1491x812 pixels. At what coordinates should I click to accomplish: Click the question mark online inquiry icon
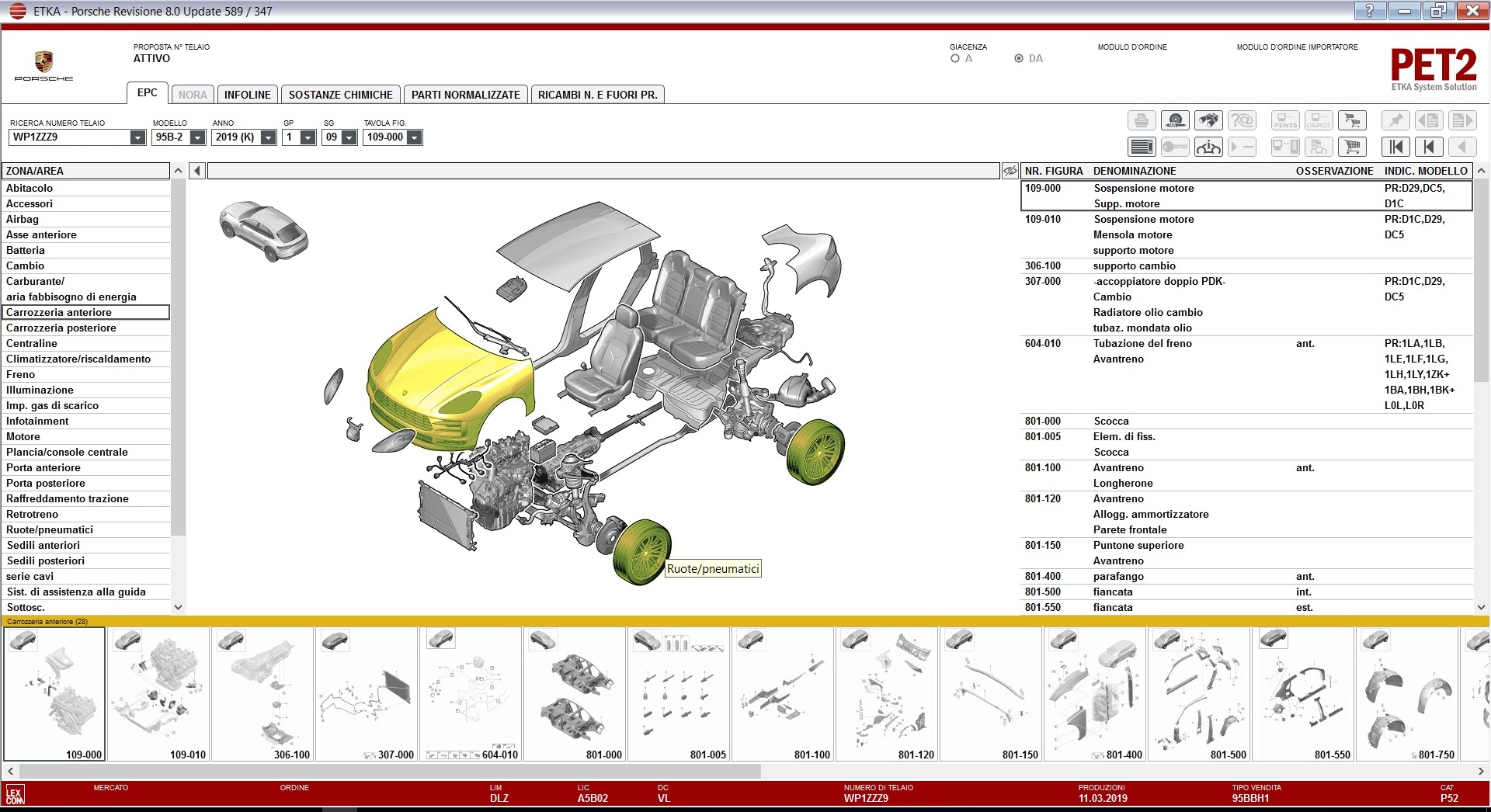coord(1242,120)
